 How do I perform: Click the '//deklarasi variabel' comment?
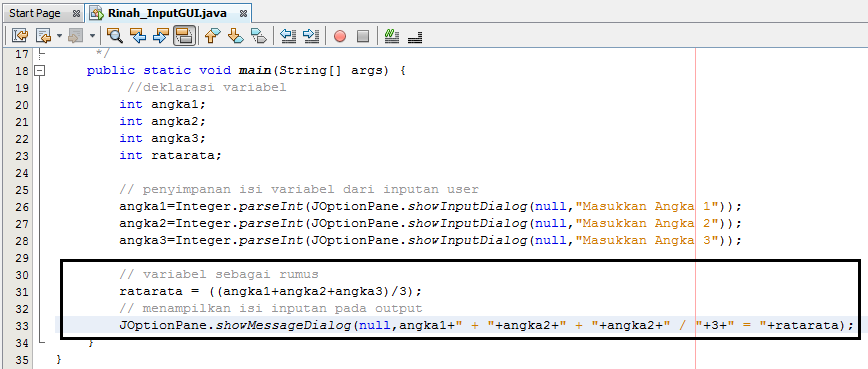tap(206, 87)
